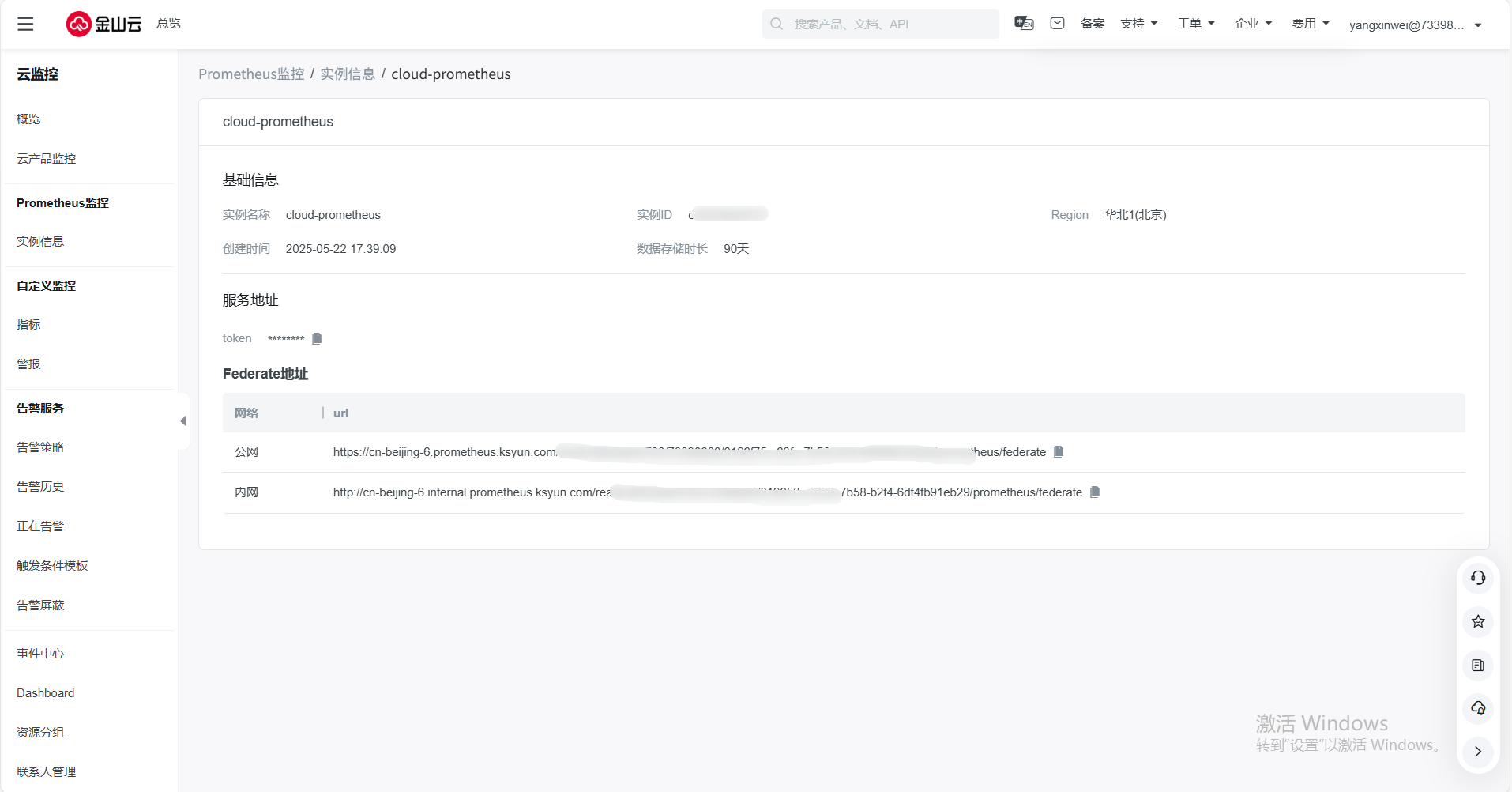Open the hamburger navigation menu
Screen dimensions: 1512x792
pyautogui.click(x=25, y=24)
